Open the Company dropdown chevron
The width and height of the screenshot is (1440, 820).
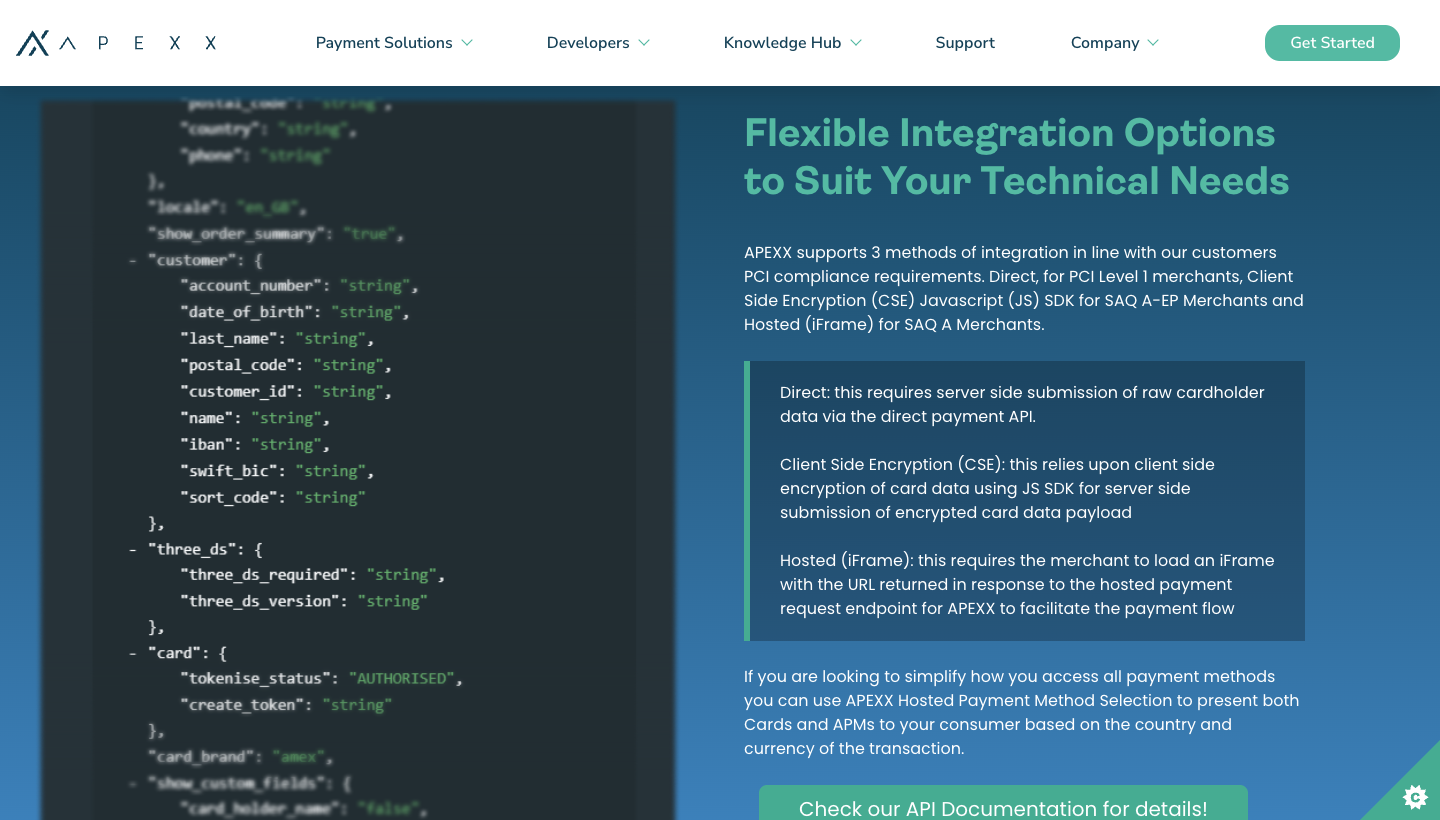[x=1153, y=43]
